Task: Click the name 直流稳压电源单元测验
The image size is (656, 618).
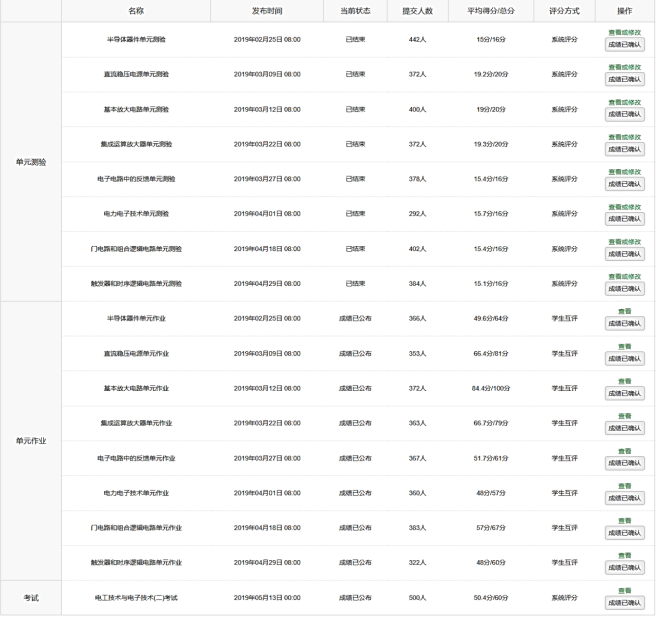Action: [136, 74]
